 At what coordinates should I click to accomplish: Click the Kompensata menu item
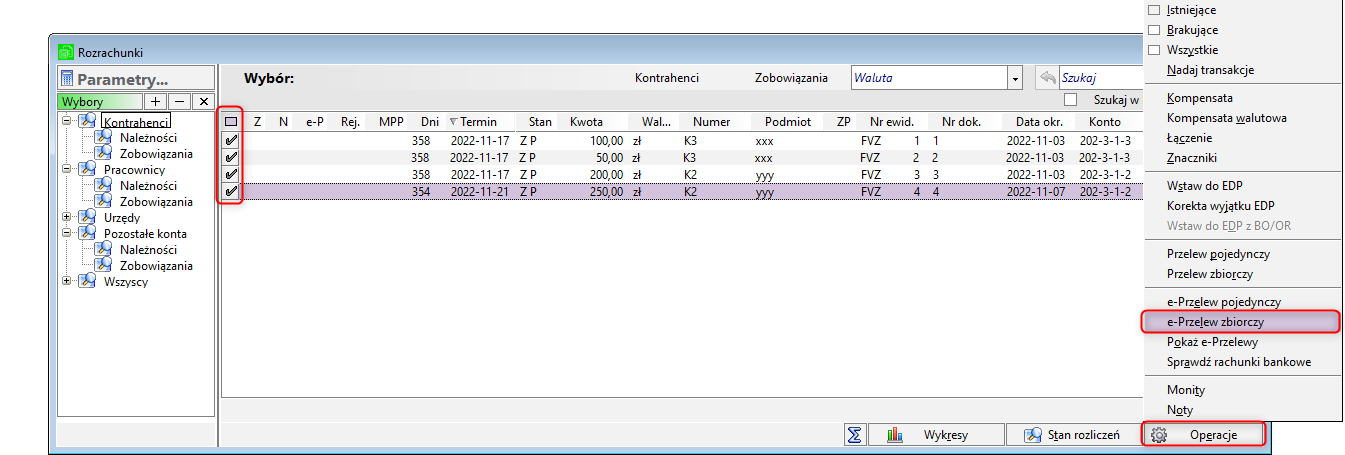[1240, 98]
